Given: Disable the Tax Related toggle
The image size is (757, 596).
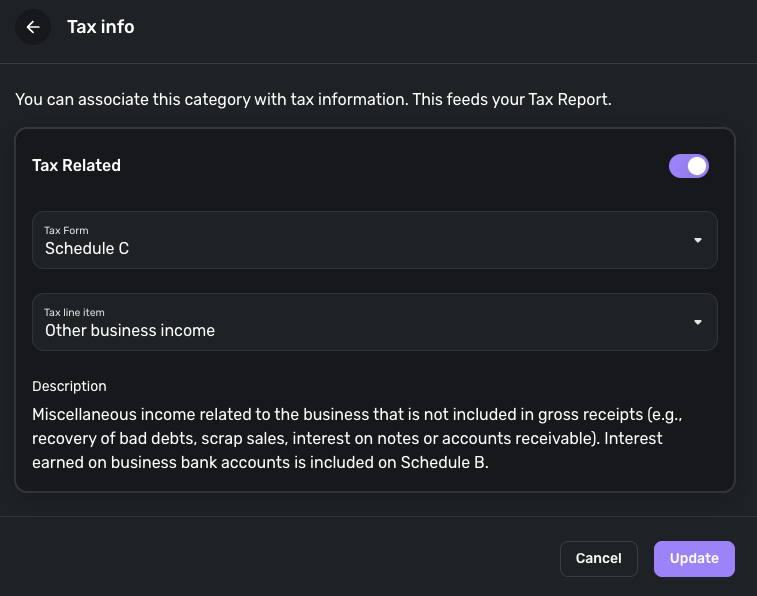Looking at the screenshot, I should coord(688,166).
